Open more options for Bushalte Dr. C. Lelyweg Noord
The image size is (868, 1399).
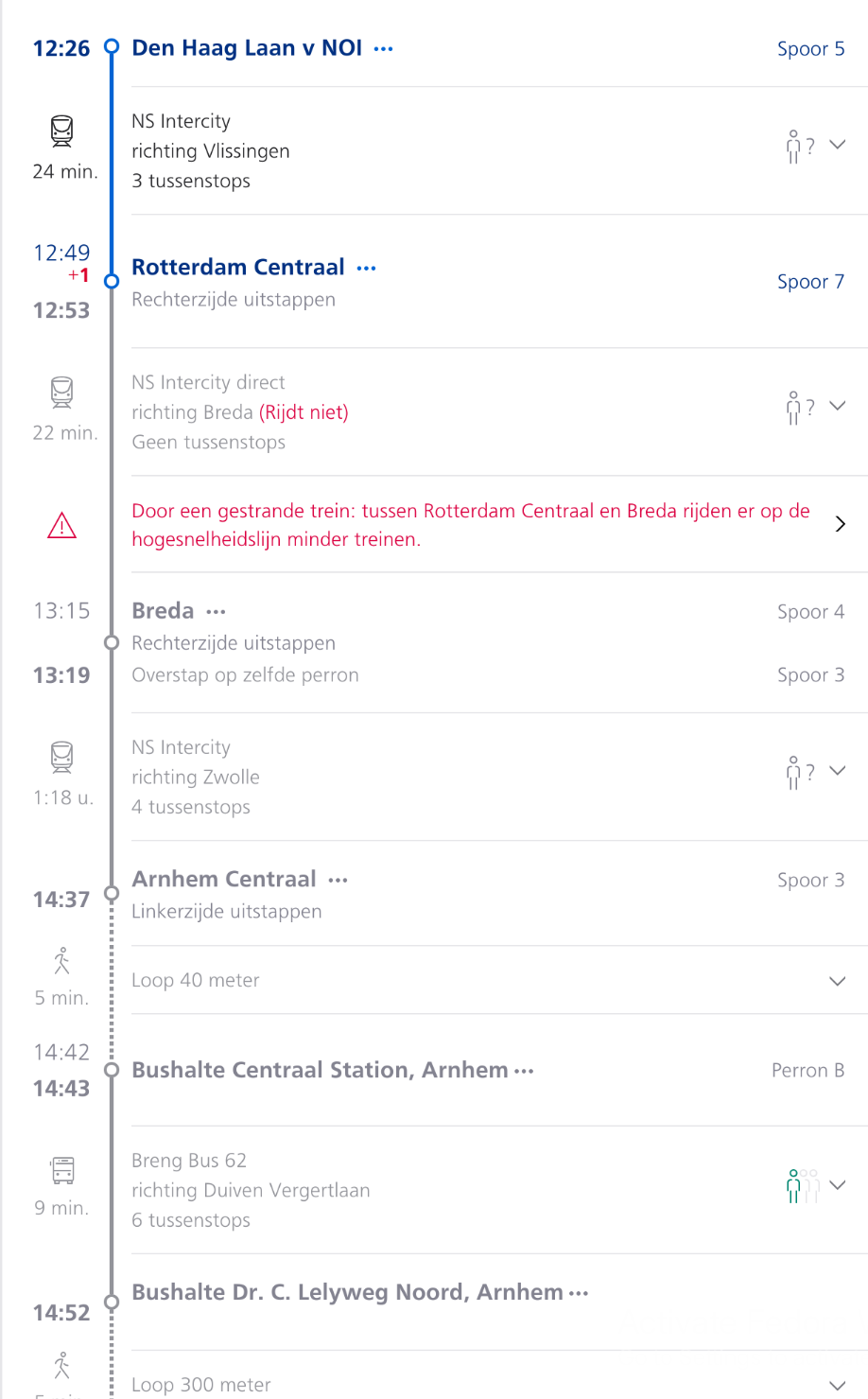pyautogui.click(x=579, y=1294)
